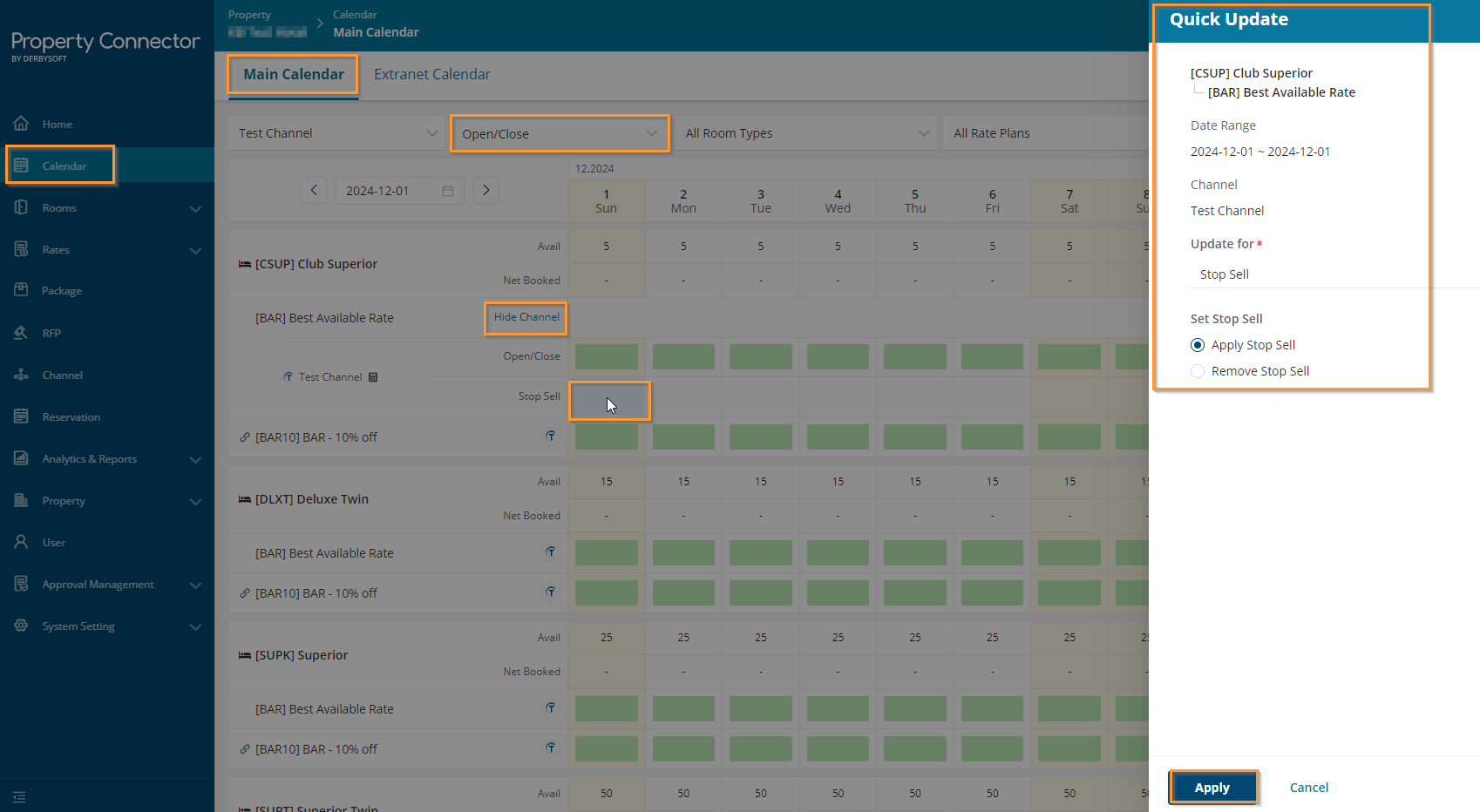Show channels for Superior Best Available Rate
1480x812 pixels.
[551, 707]
